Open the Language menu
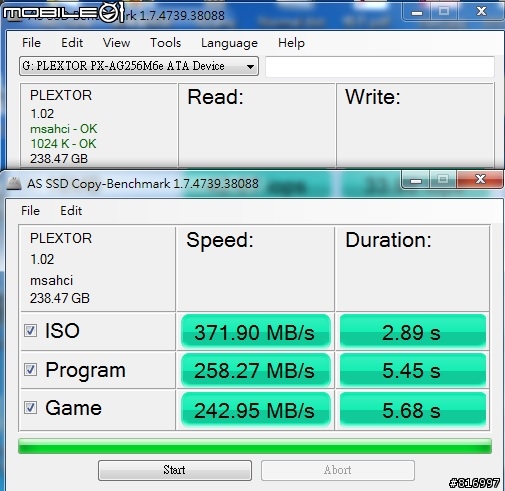Image resolution: width=505 pixels, height=491 pixels. [x=229, y=43]
